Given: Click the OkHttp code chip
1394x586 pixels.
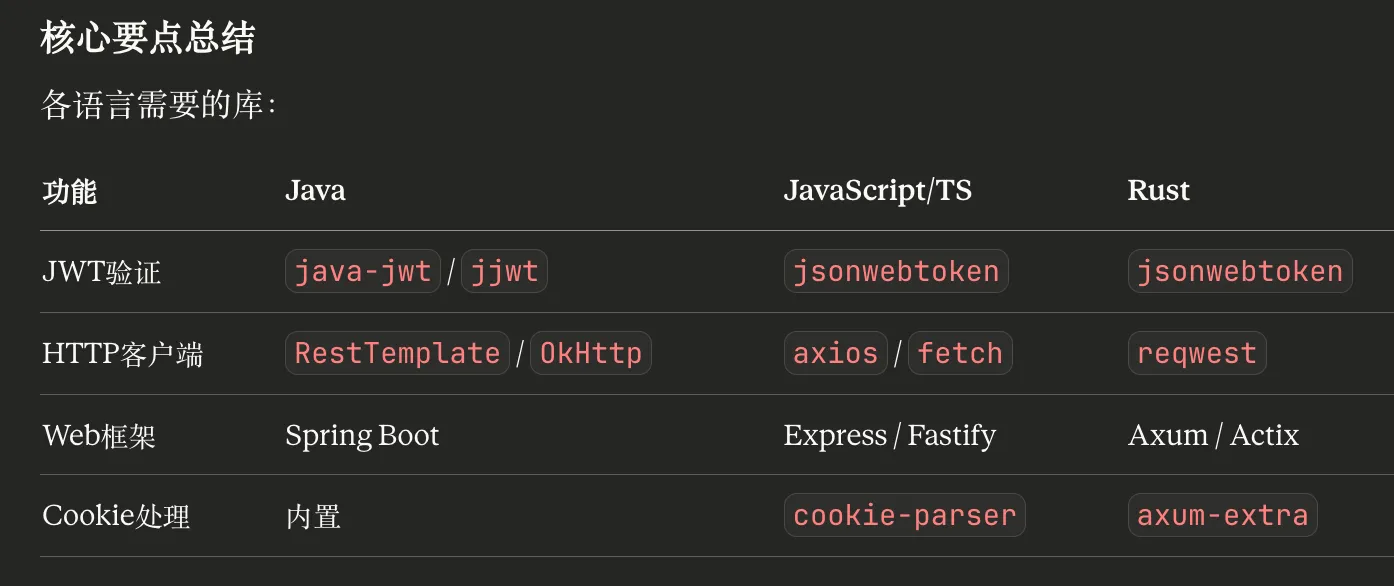Looking at the screenshot, I should tap(591, 353).
